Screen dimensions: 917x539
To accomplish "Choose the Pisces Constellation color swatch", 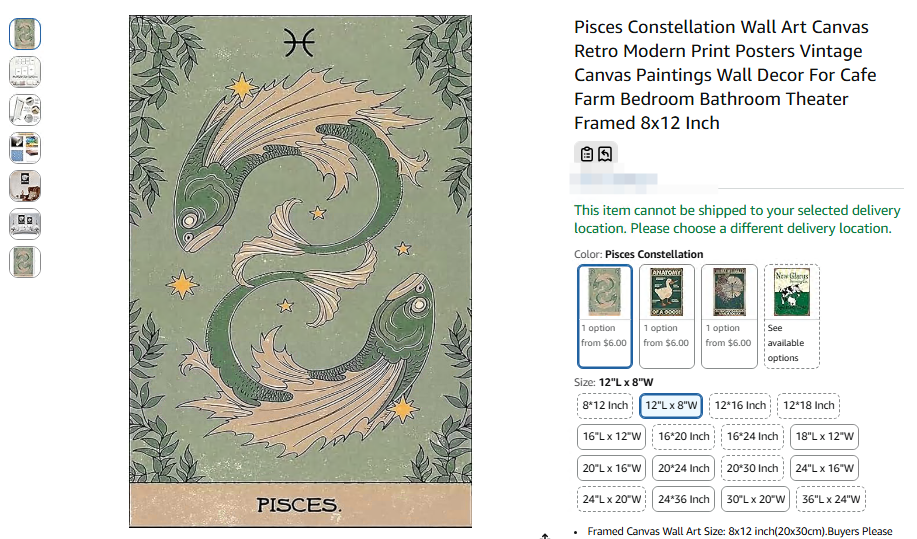I will pyautogui.click(x=604, y=310).
